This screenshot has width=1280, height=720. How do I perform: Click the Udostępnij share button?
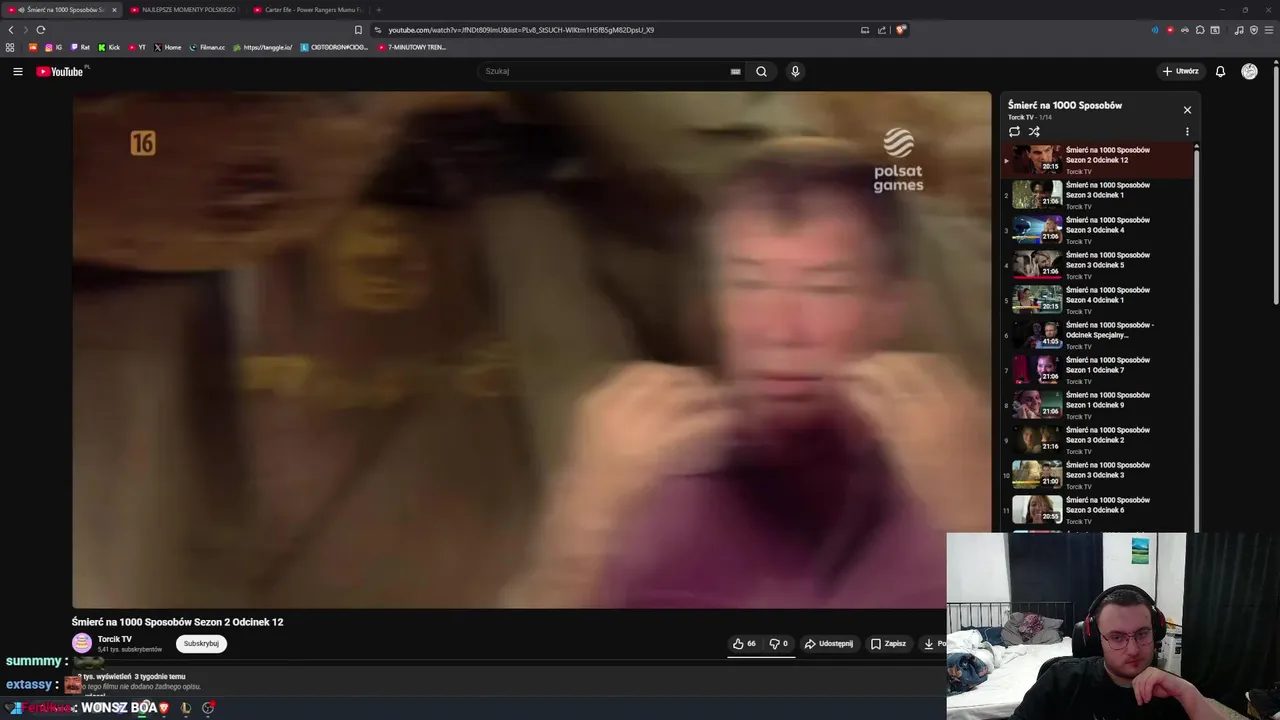[x=829, y=644]
